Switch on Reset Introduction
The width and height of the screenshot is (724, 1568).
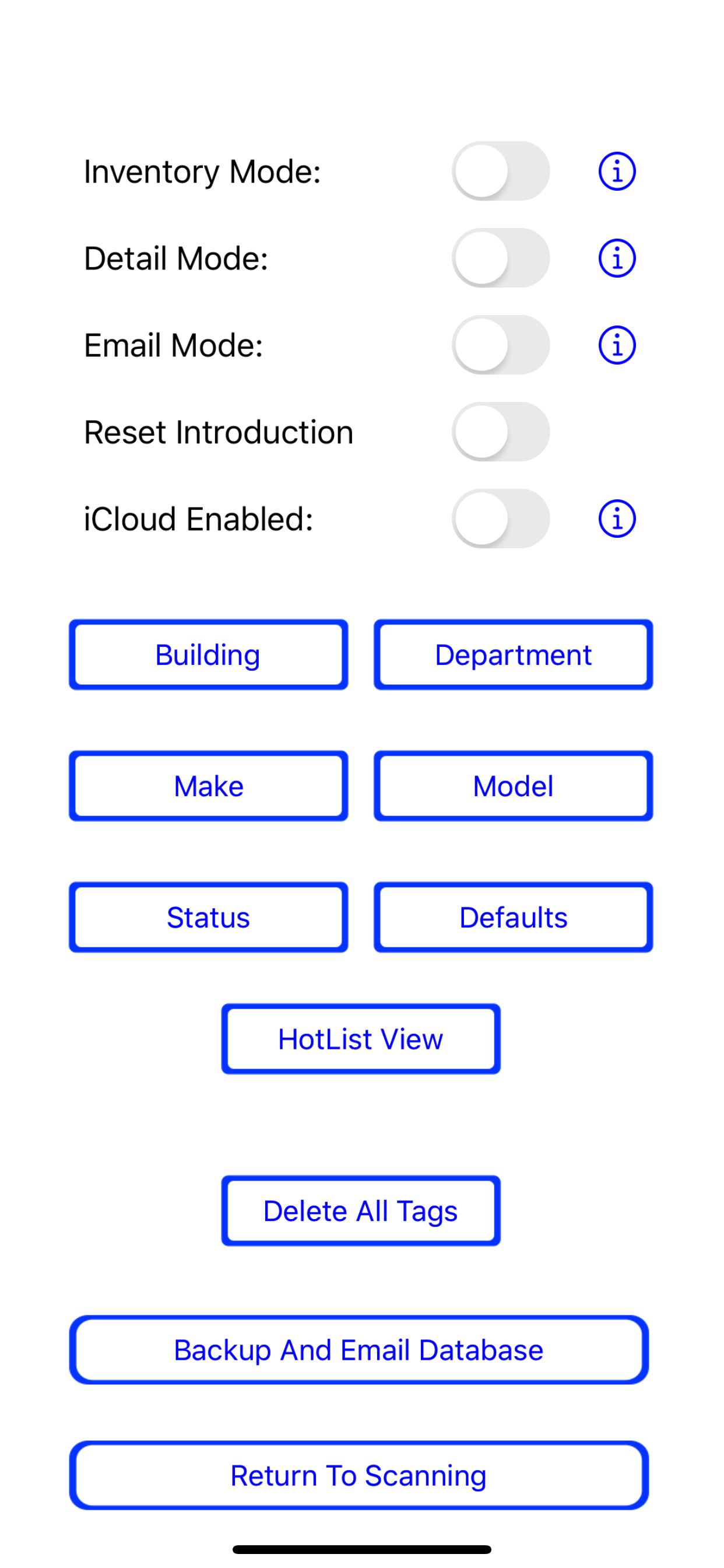[x=501, y=432]
